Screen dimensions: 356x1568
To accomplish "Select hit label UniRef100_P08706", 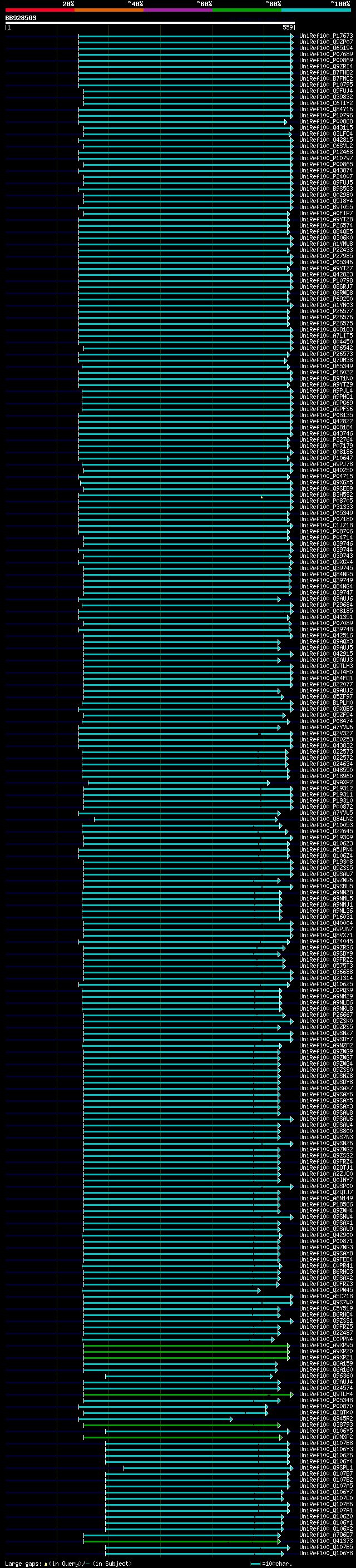I will (x=326, y=531).
